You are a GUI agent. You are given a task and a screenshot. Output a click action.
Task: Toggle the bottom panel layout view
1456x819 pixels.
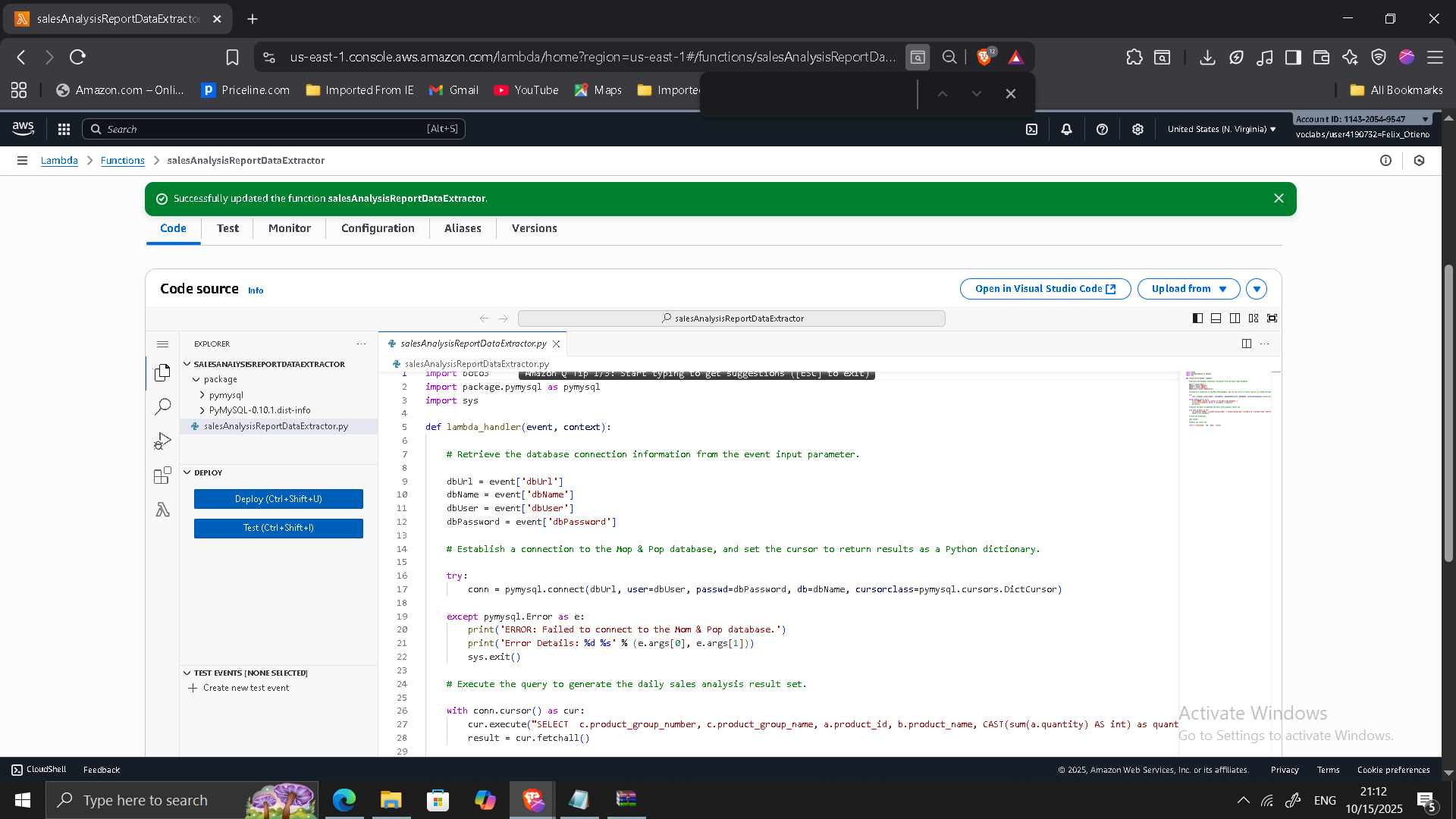coord(1216,318)
